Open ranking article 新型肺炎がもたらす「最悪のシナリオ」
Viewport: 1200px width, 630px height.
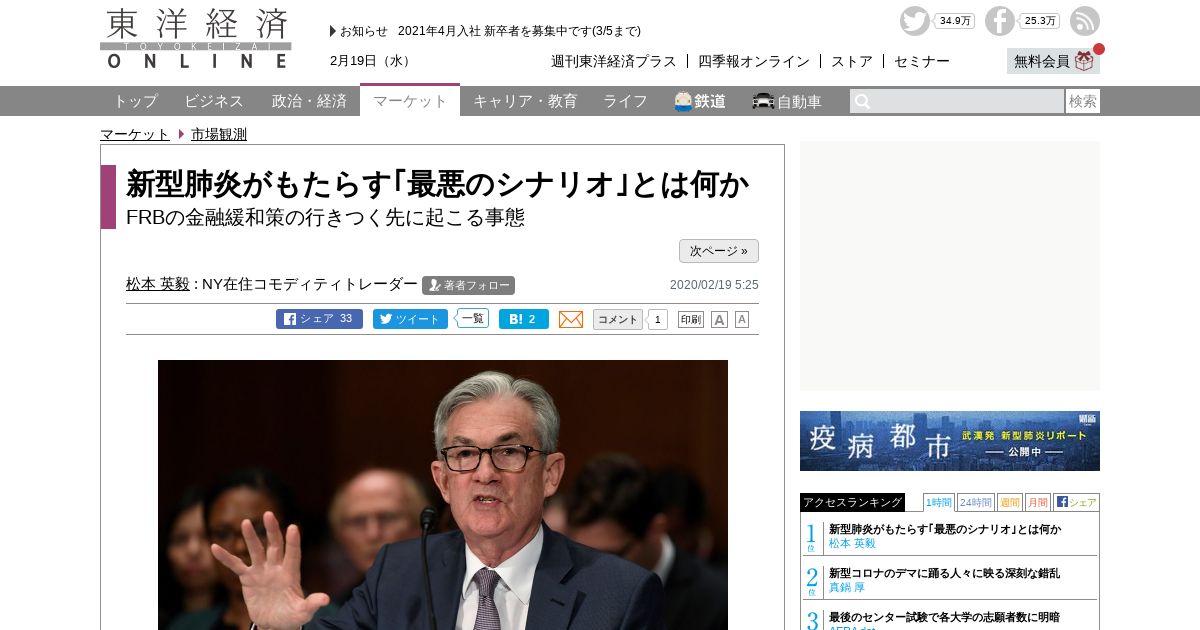tap(945, 529)
